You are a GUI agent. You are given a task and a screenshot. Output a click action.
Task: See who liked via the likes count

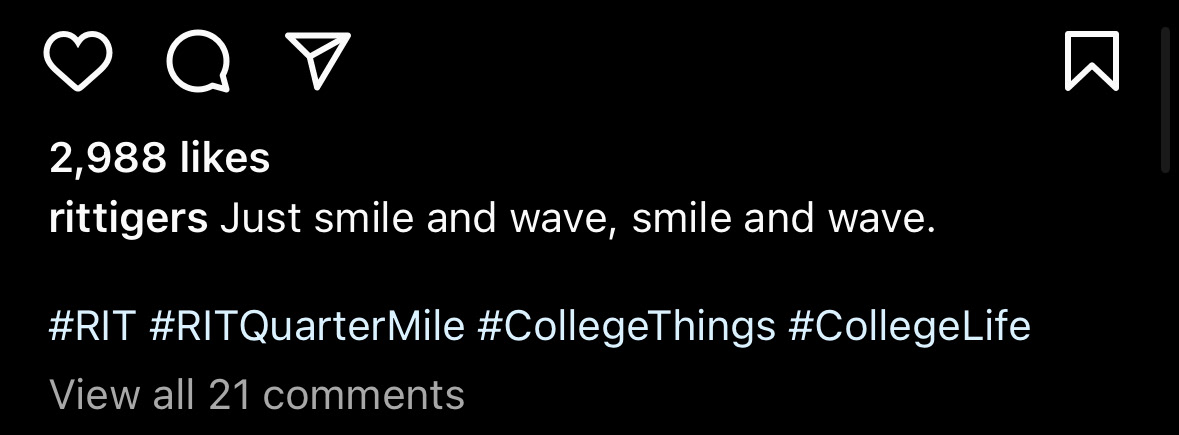[160, 158]
